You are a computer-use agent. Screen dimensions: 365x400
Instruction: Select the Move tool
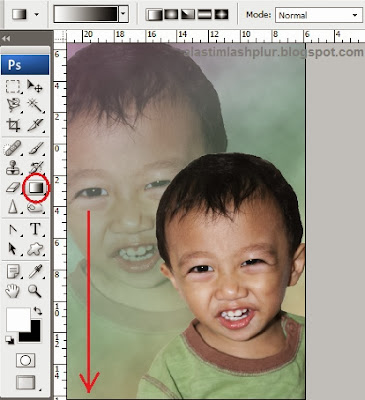pyautogui.click(x=35, y=87)
